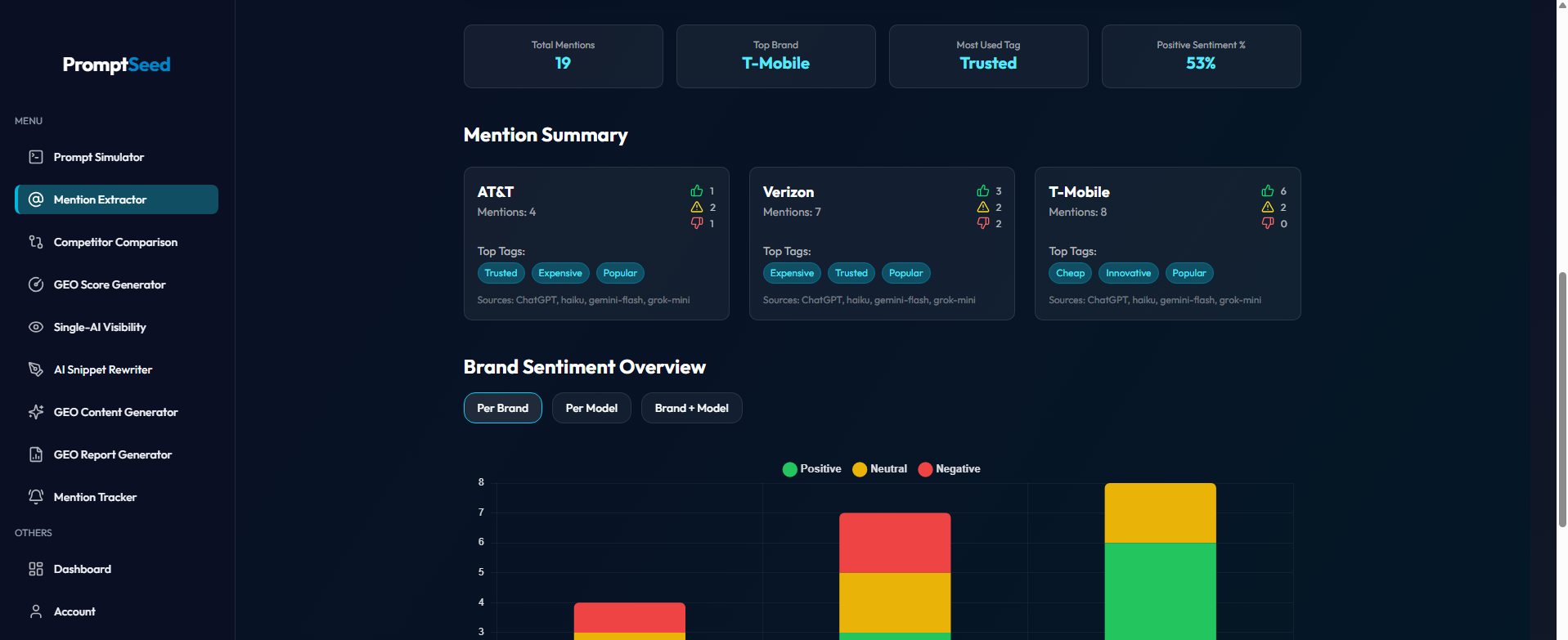
Task: Click the AT&T thumbs-up positive icon
Action: 697,190
